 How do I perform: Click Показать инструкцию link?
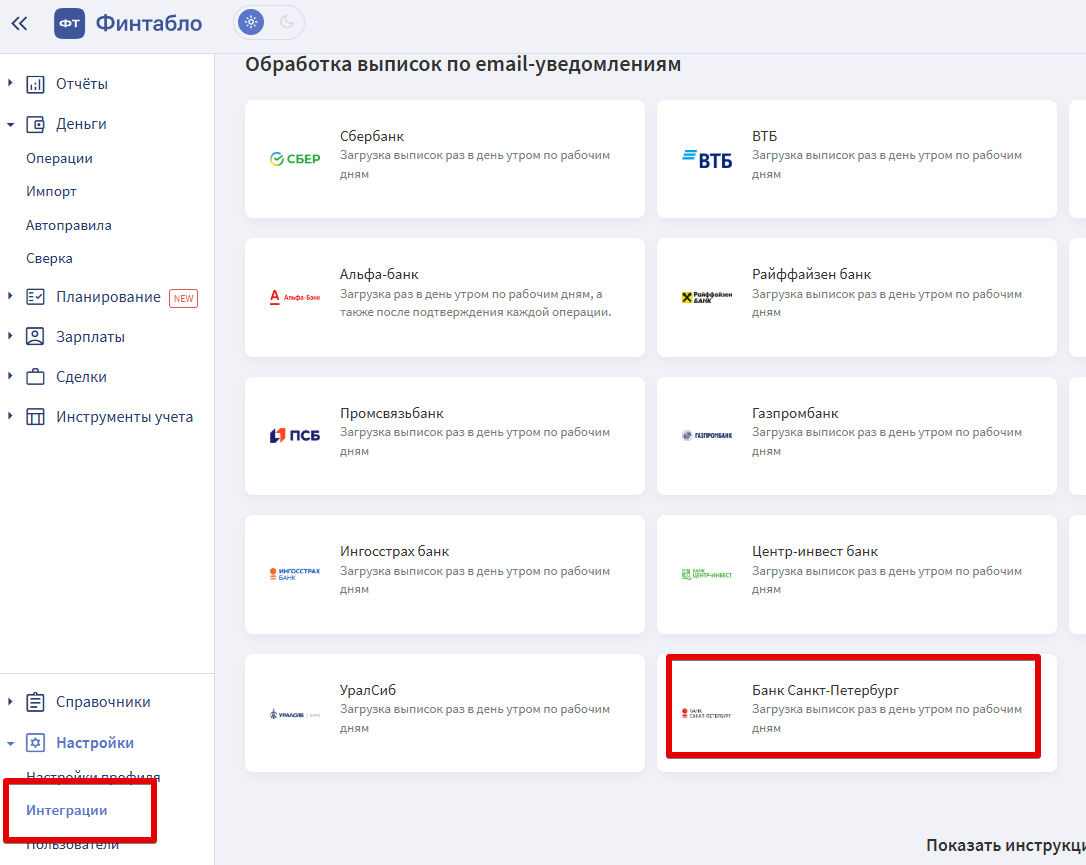coord(1006,846)
